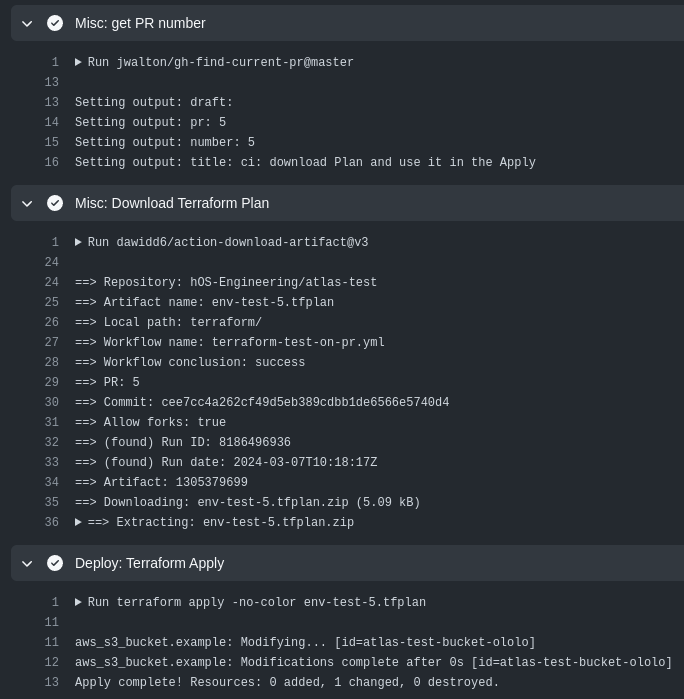Expand the 'Extracting: env-test-5.tfplan.zip' log group
The width and height of the screenshot is (684, 699).
(x=79, y=522)
